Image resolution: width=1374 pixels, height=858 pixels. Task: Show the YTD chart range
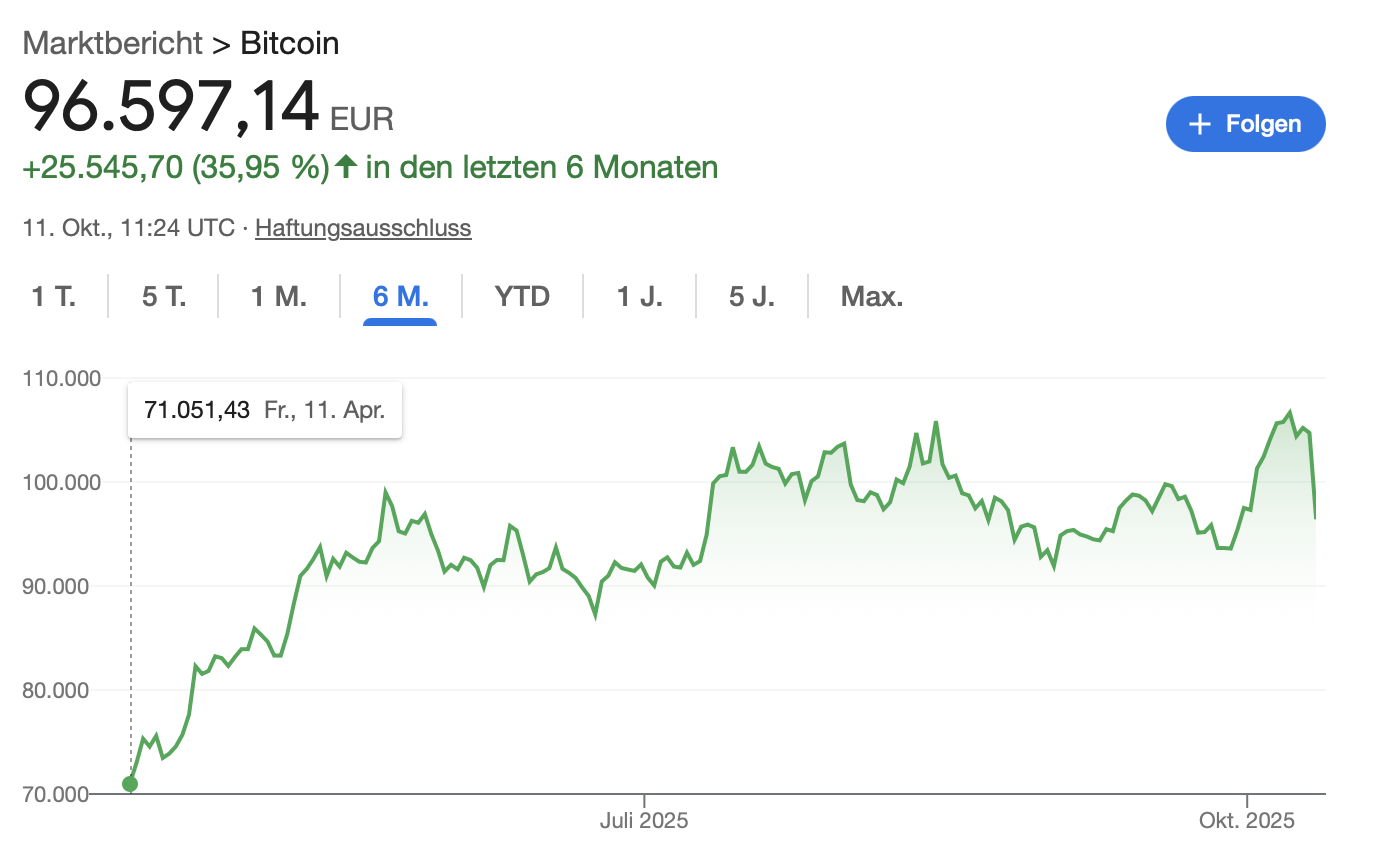[x=522, y=297]
